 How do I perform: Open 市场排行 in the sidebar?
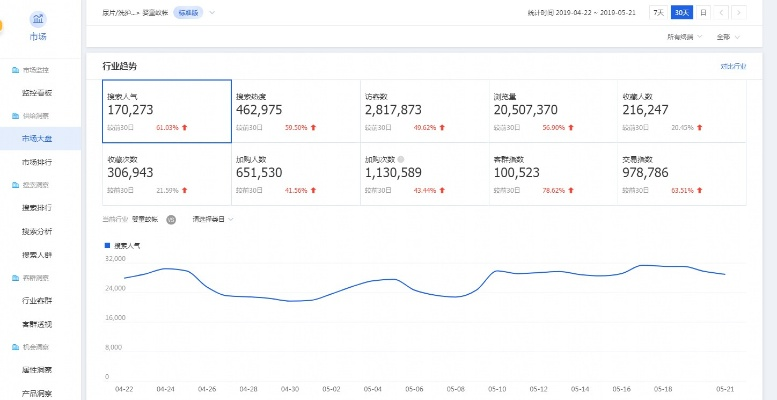pos(37,161)
